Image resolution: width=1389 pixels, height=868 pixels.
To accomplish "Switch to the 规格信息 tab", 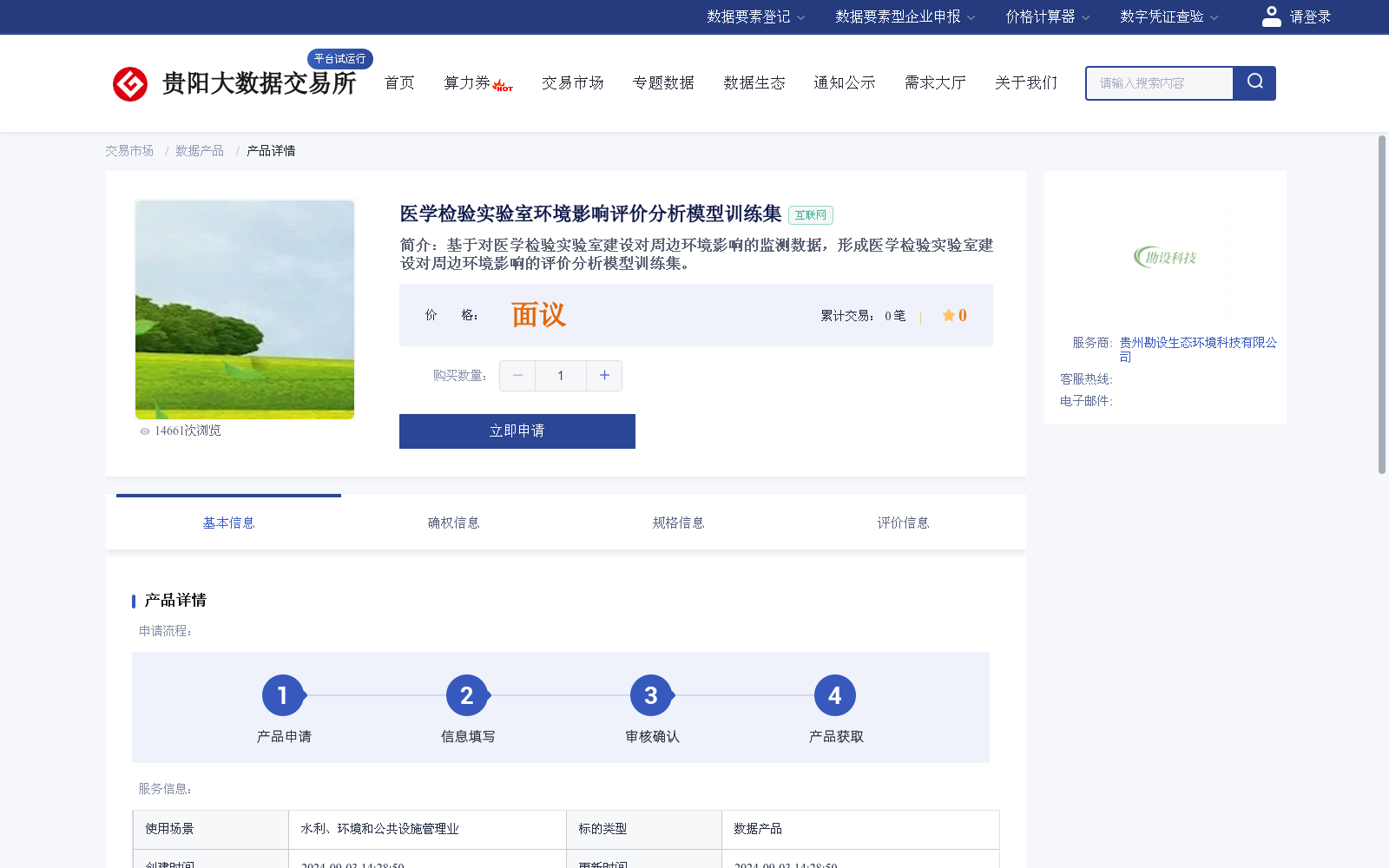I will pos(678,523).
